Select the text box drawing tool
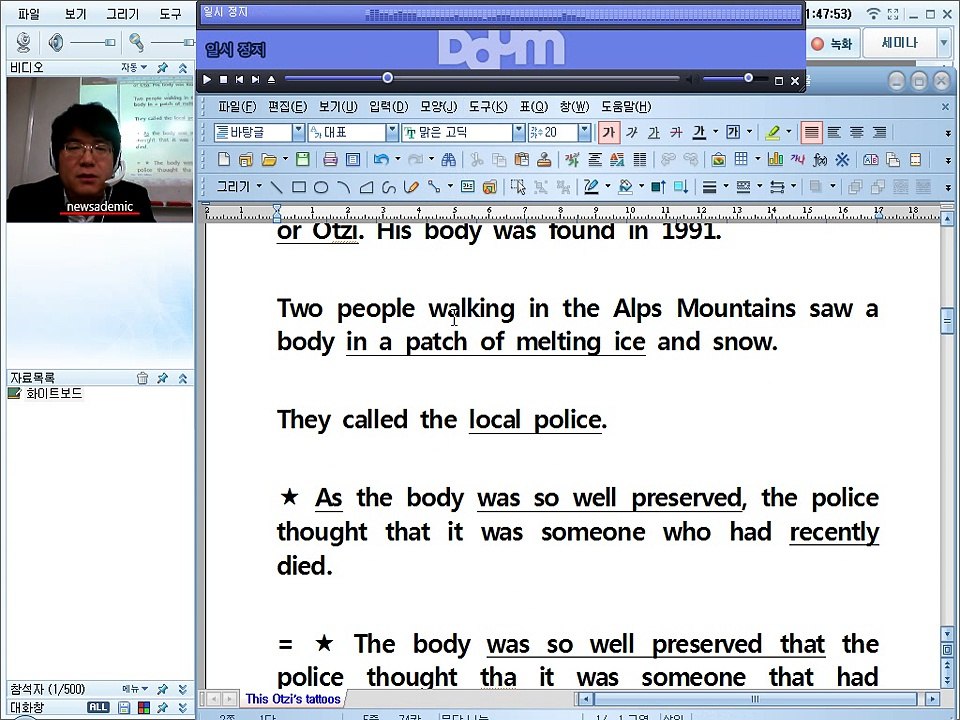 468,186
